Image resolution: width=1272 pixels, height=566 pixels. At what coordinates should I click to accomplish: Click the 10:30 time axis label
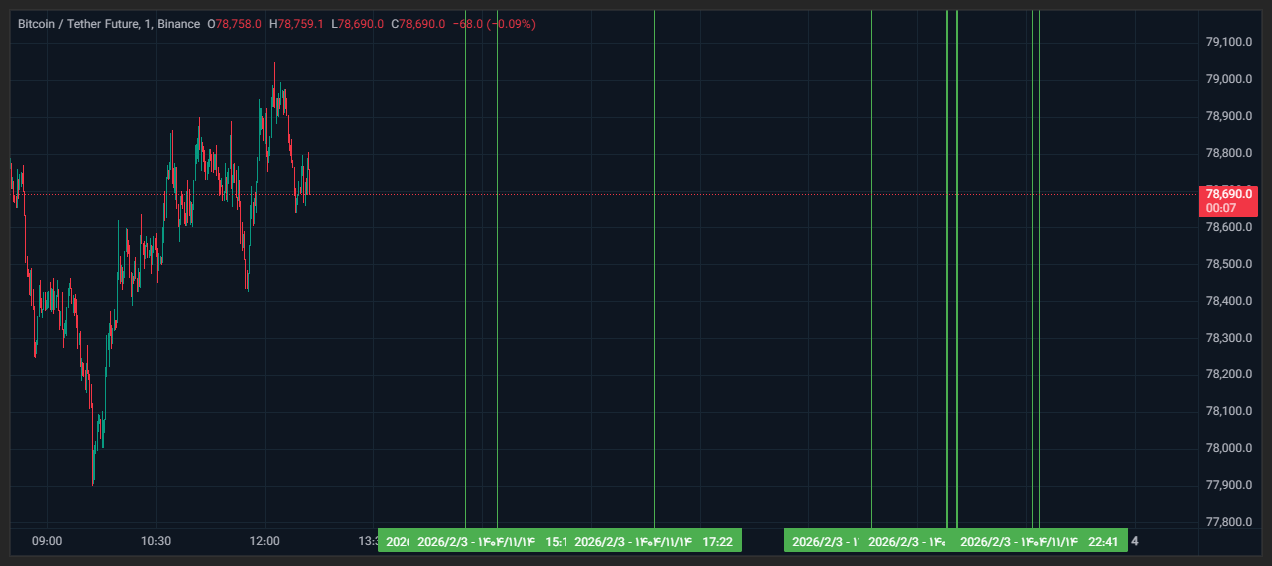[x=156, y=541]
